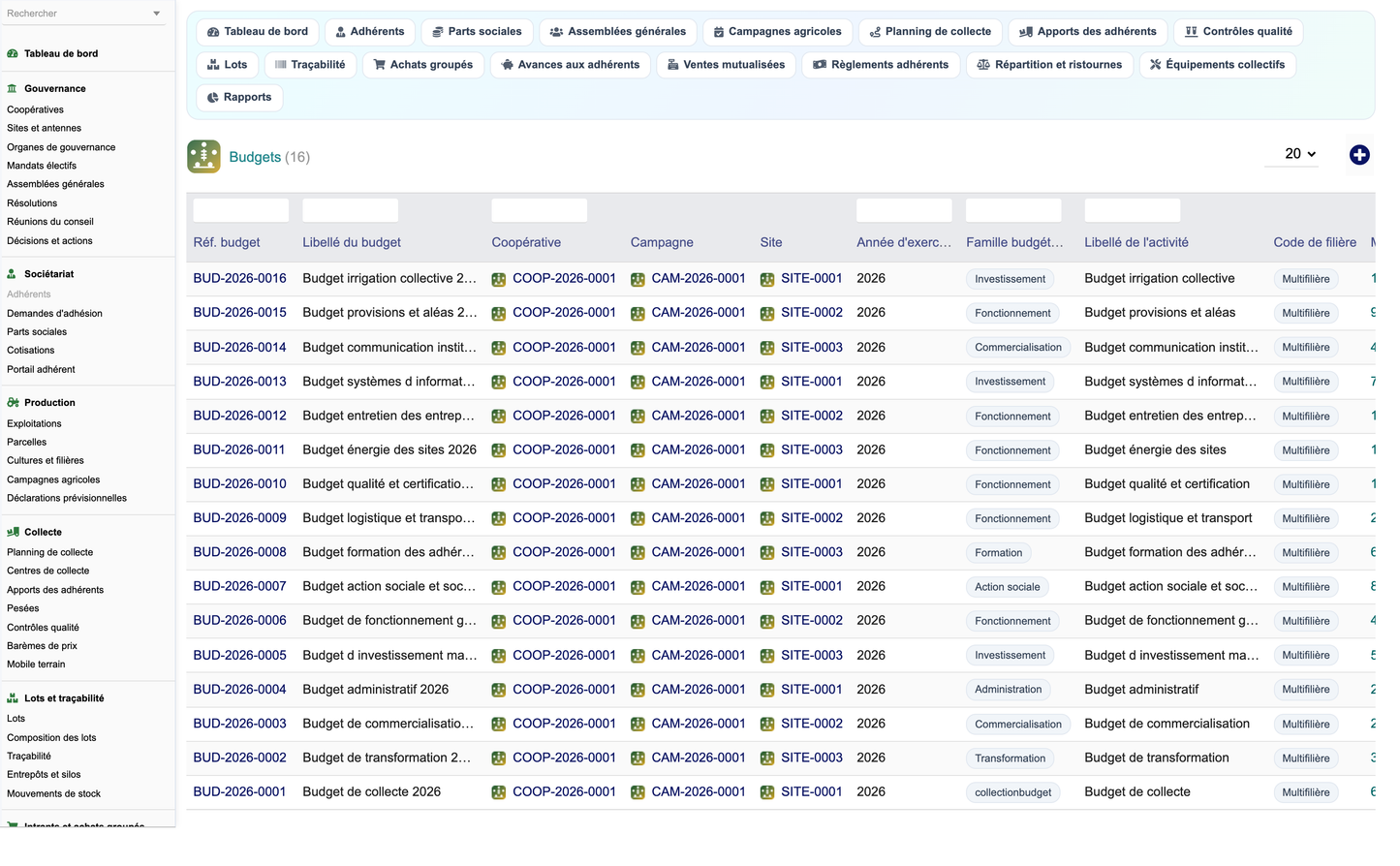Screen dimensions: 1400x866
Task: Open the Assemblées générales tab
Action: 618,32
